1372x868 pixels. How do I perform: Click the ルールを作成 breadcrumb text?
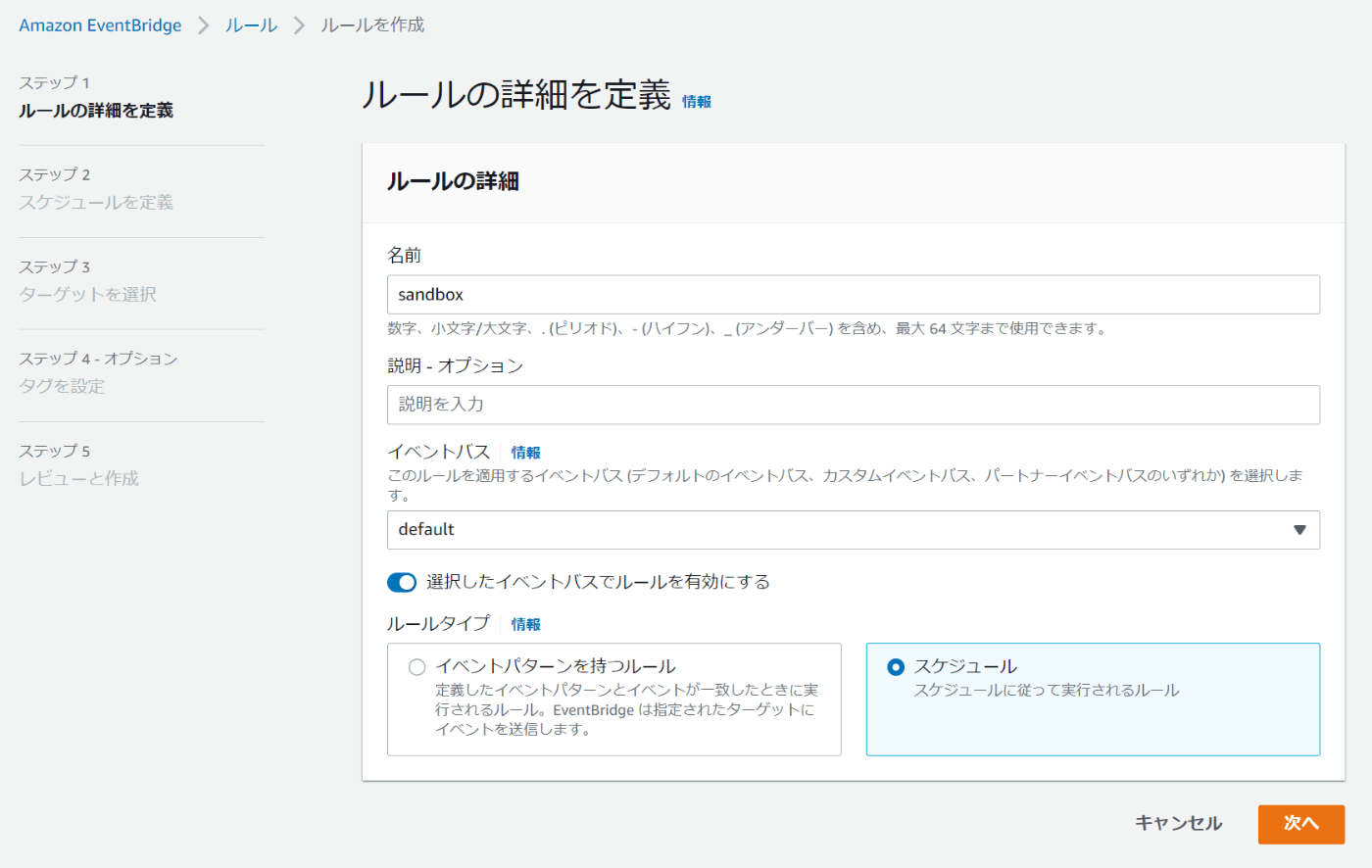[372, 25]
